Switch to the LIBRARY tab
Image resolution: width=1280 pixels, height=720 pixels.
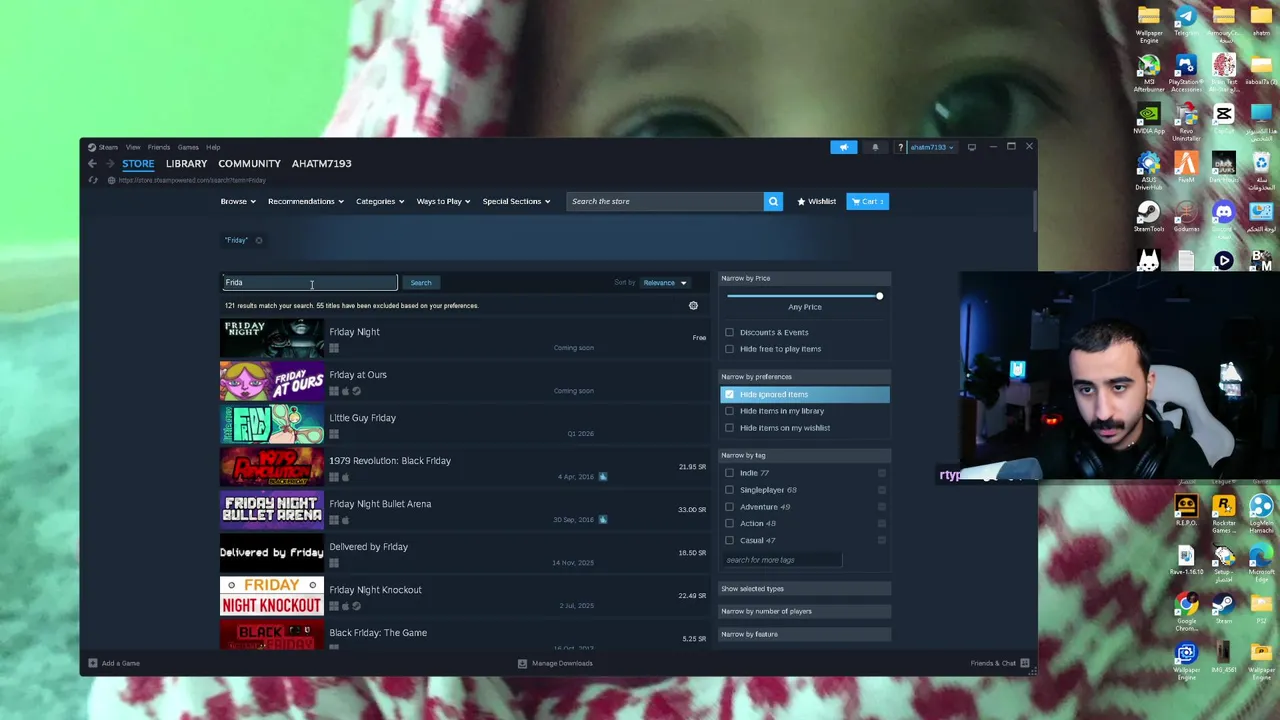coord(186,163)
